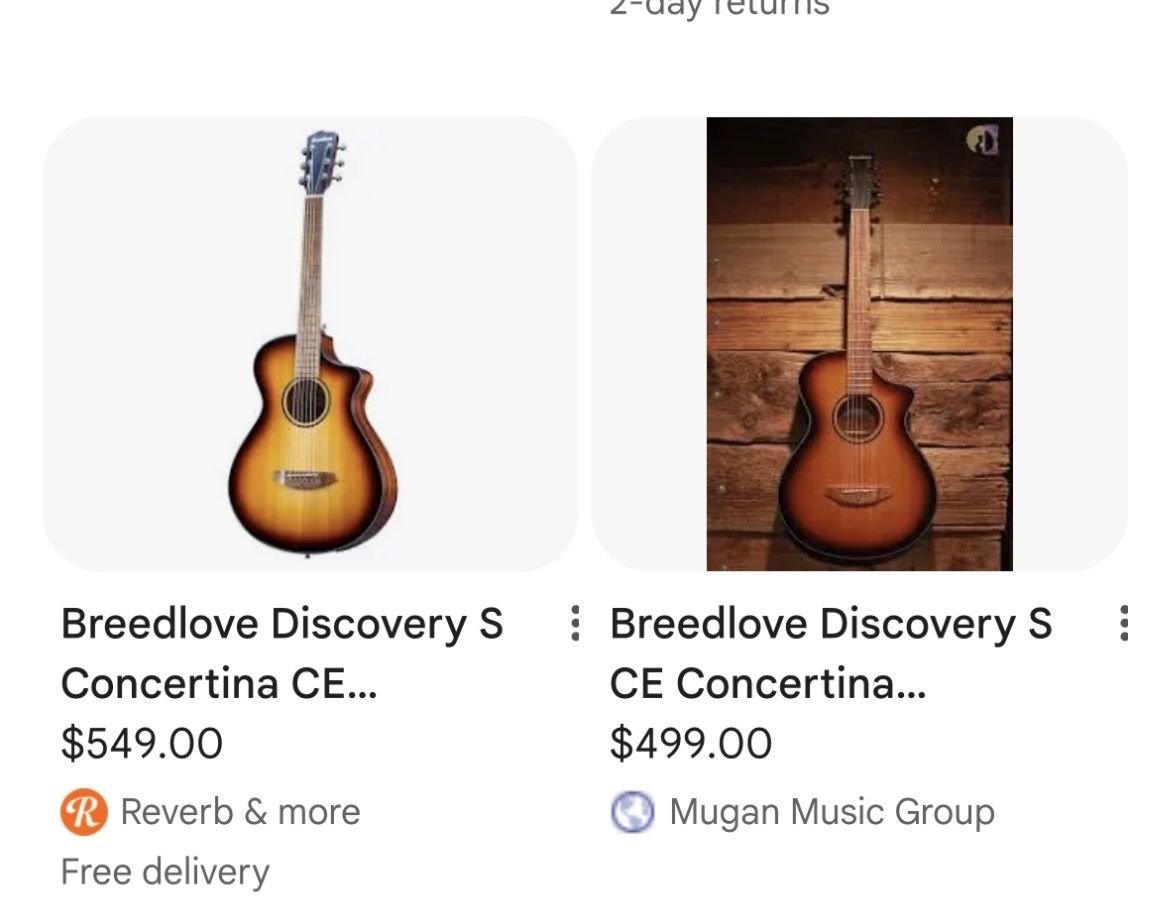Image resolution: width=1170 pixels, height=904 pixels.
Task: Click the sound hole of the left guitar
Action: click(306, 401)
